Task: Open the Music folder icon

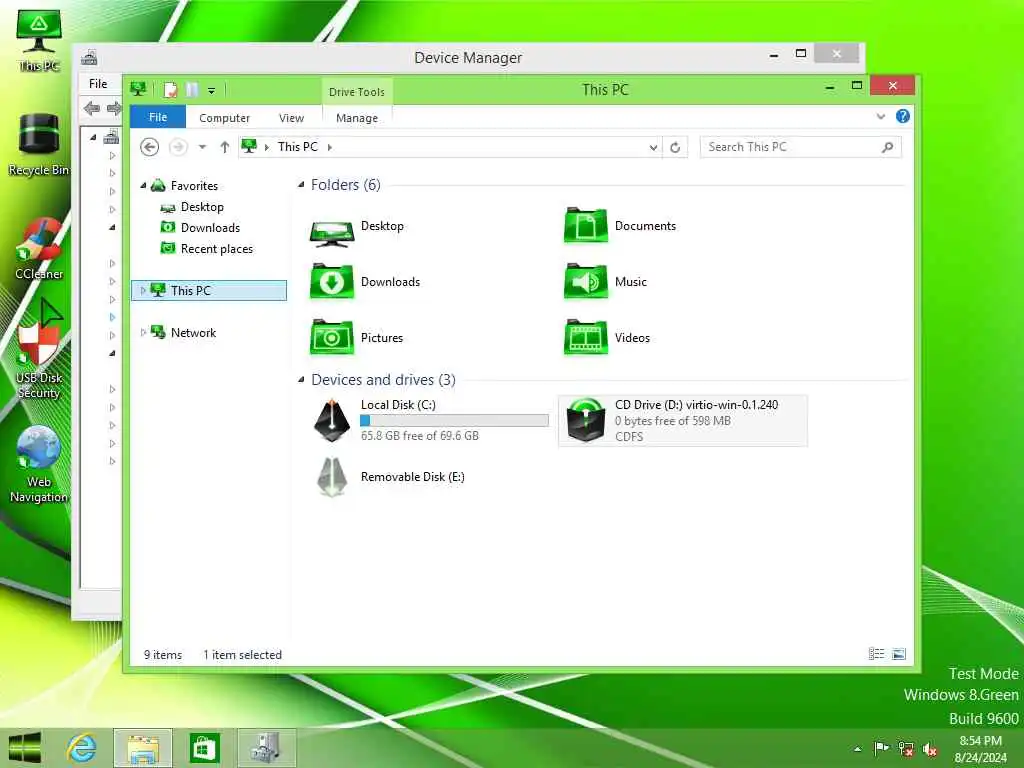Action: (586, 281)
